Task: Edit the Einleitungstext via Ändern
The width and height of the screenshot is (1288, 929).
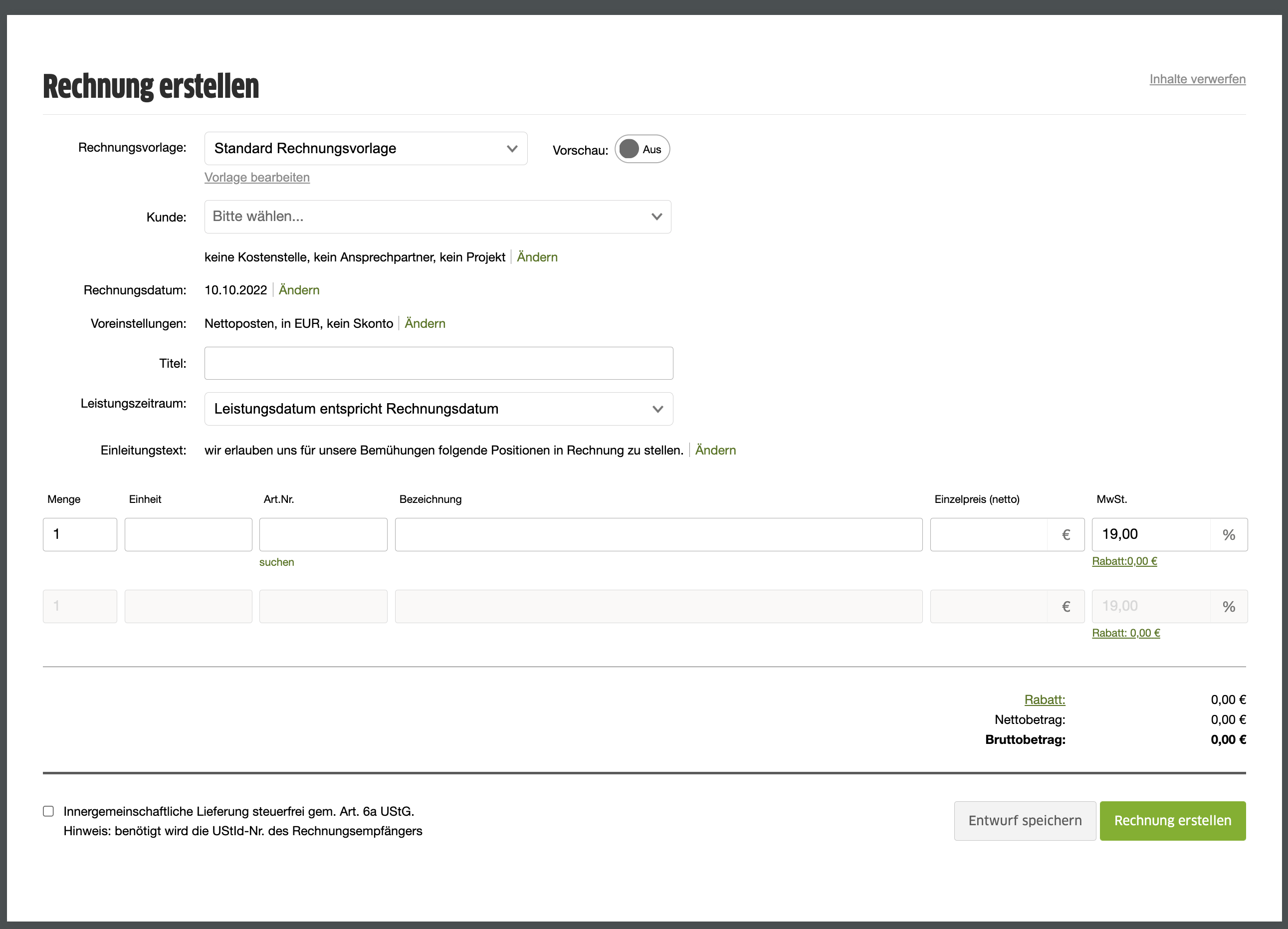Action: pos(715,451)
